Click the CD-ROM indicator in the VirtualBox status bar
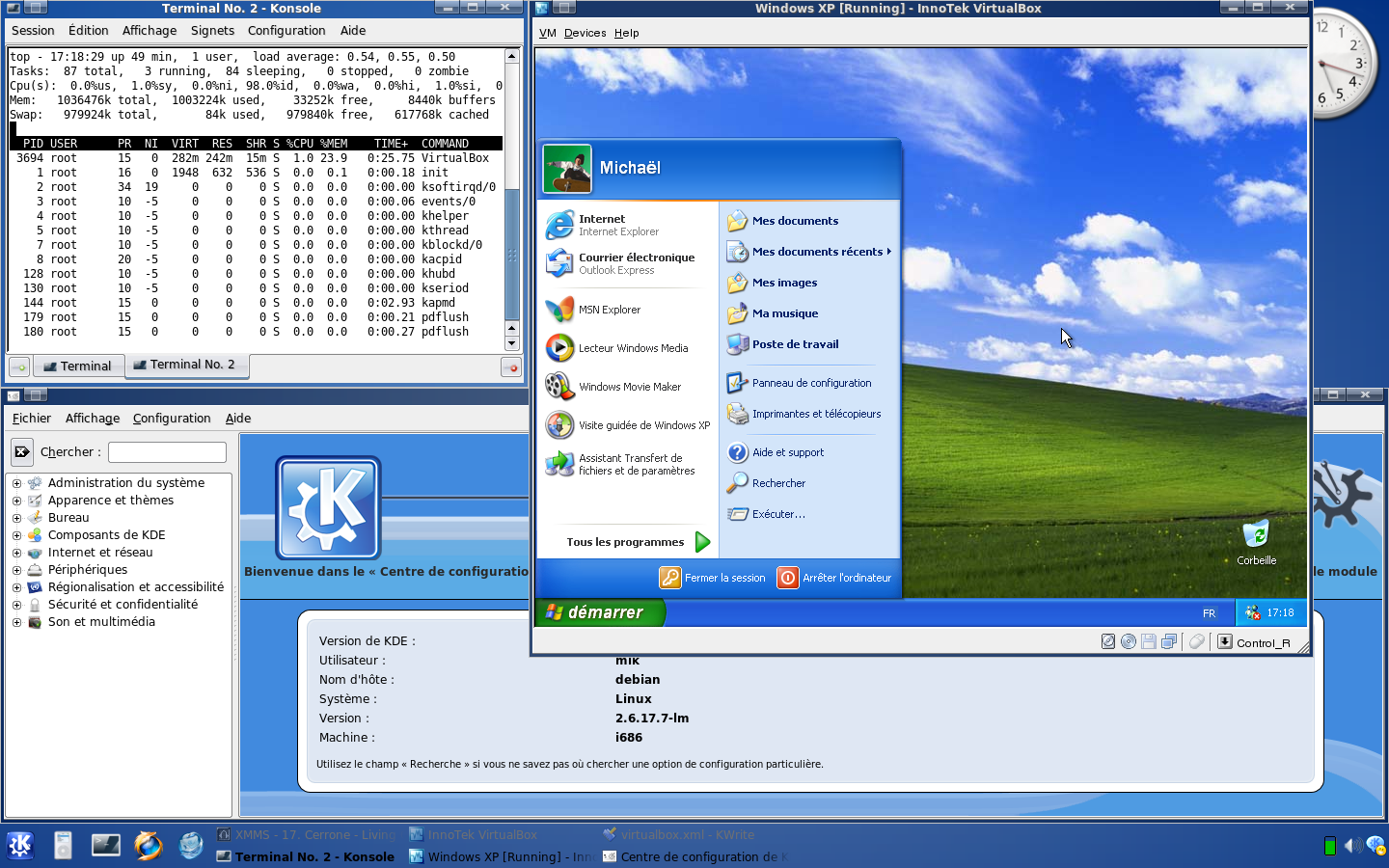 pyautogui.click(x=1129, y=641)
